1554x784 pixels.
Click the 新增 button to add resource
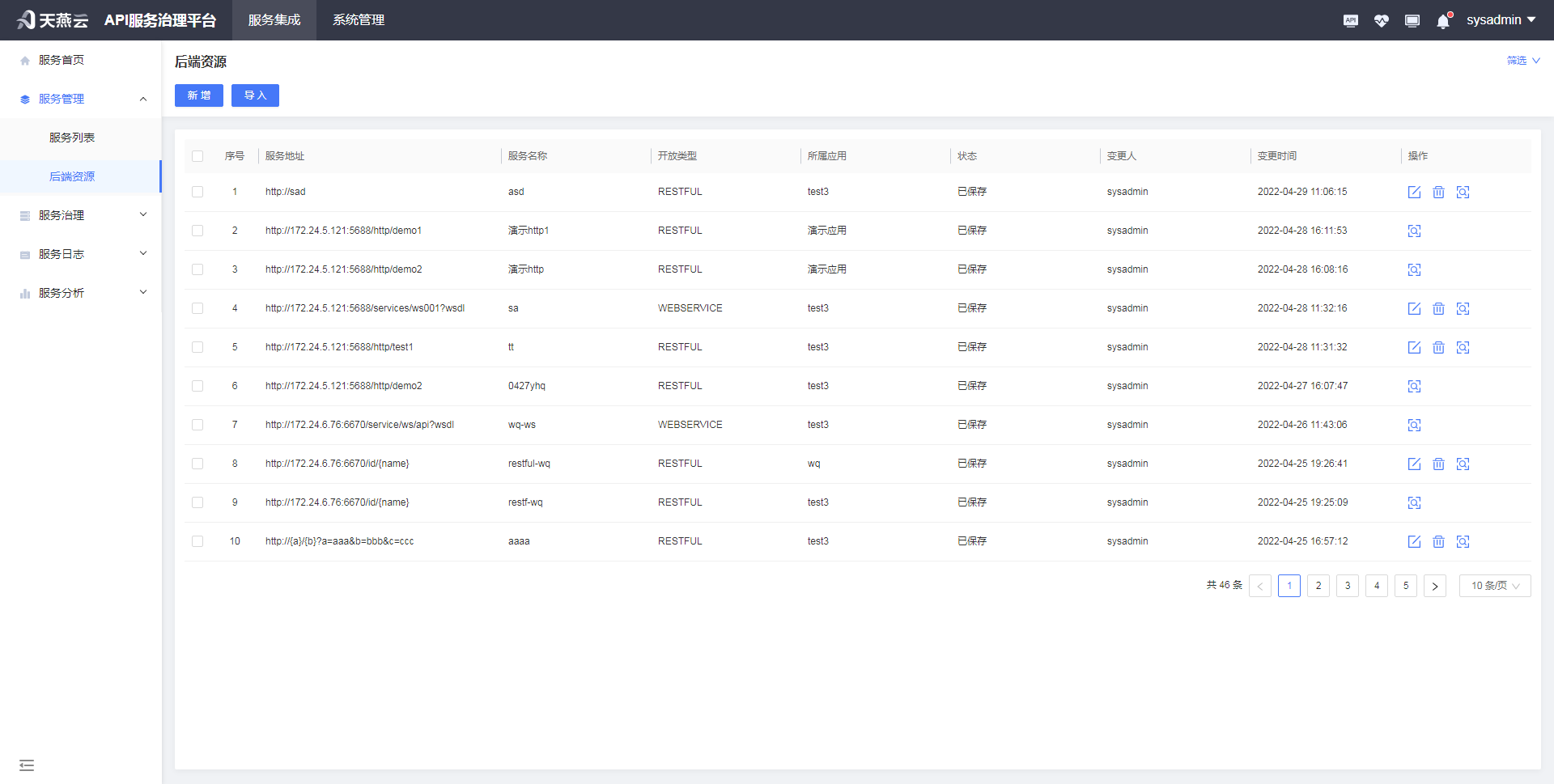click(x=198, y=95)
